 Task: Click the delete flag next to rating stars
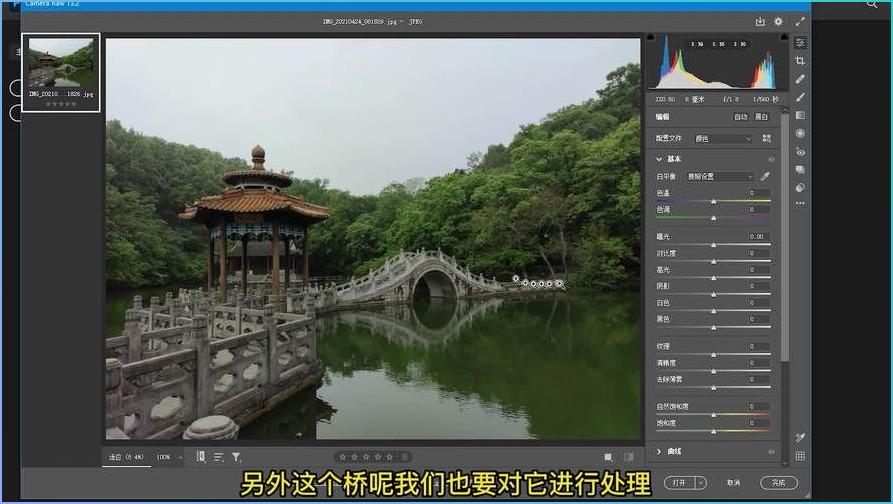click(x=405, y=457)
